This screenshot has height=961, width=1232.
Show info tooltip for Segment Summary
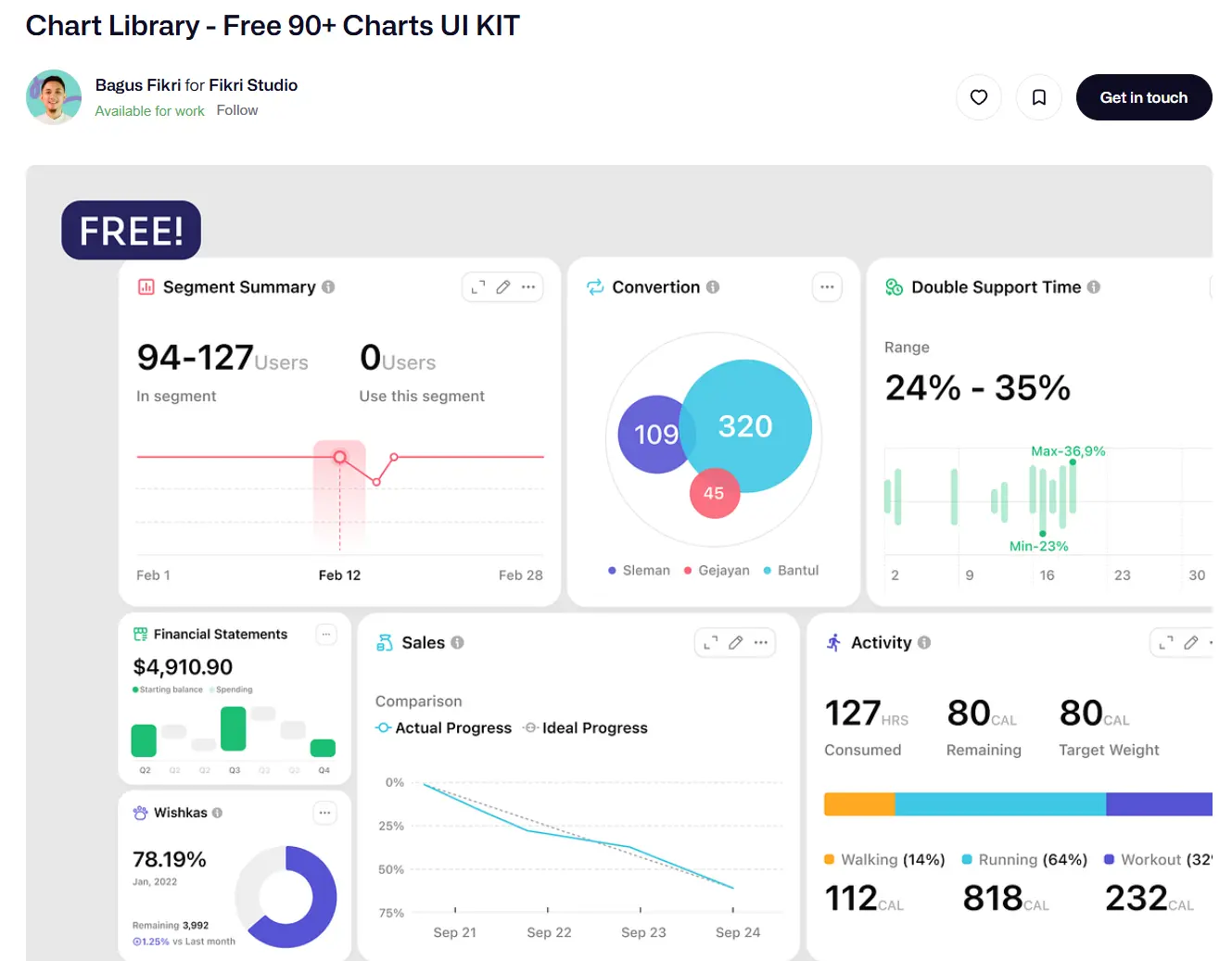click(328, 287)
